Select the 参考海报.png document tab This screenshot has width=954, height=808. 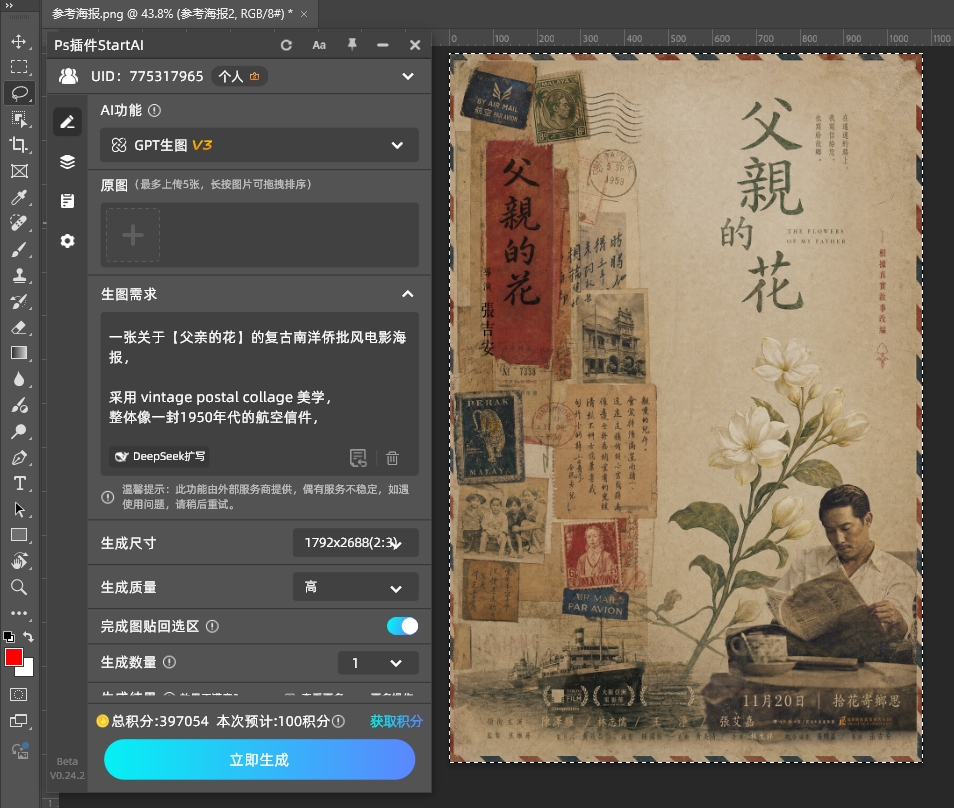(x=172, y=13)
